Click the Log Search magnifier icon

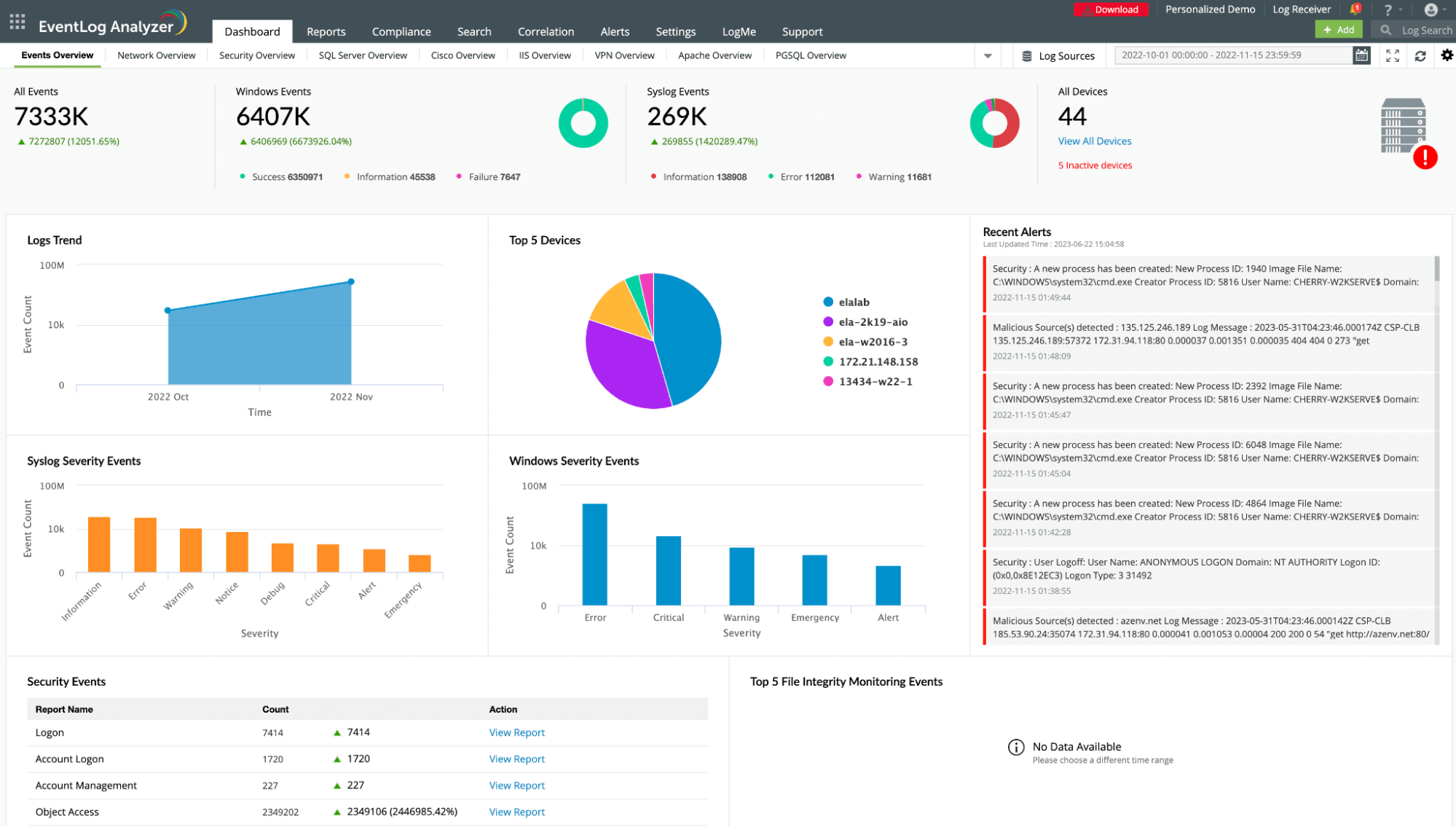tap(1385, 30)
